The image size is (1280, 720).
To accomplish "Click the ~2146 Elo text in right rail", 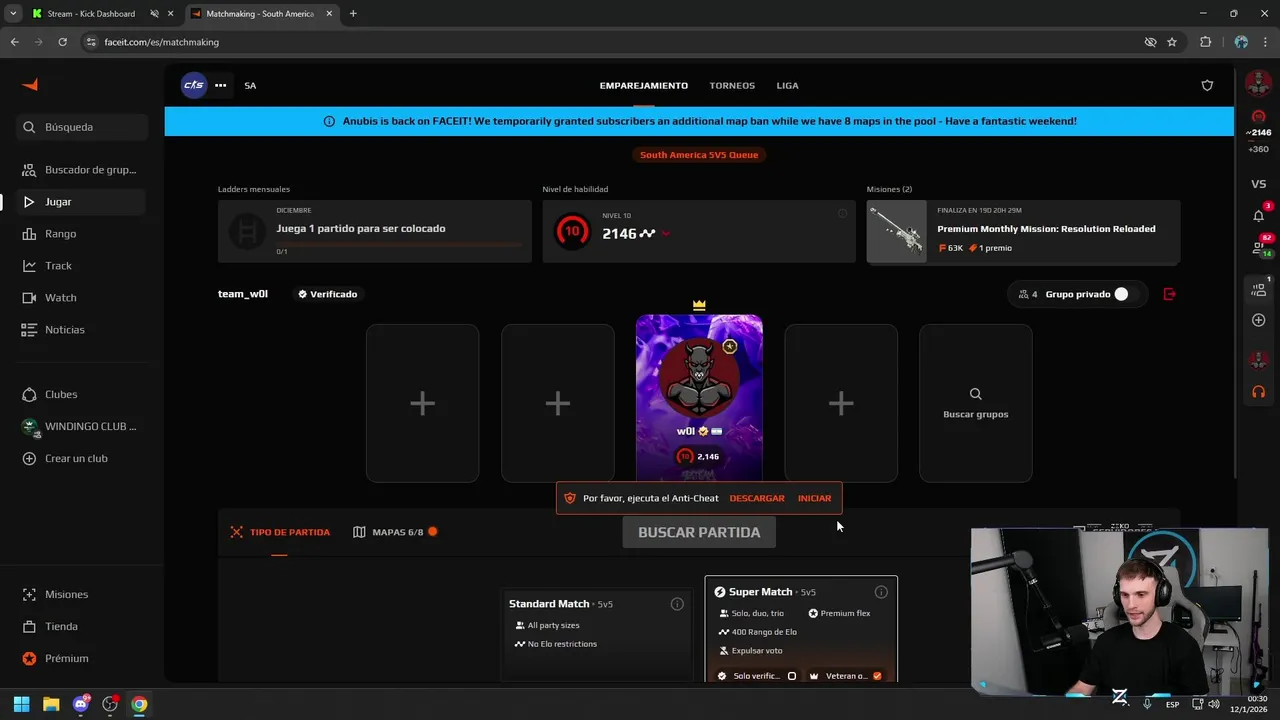I will 1258,133.
